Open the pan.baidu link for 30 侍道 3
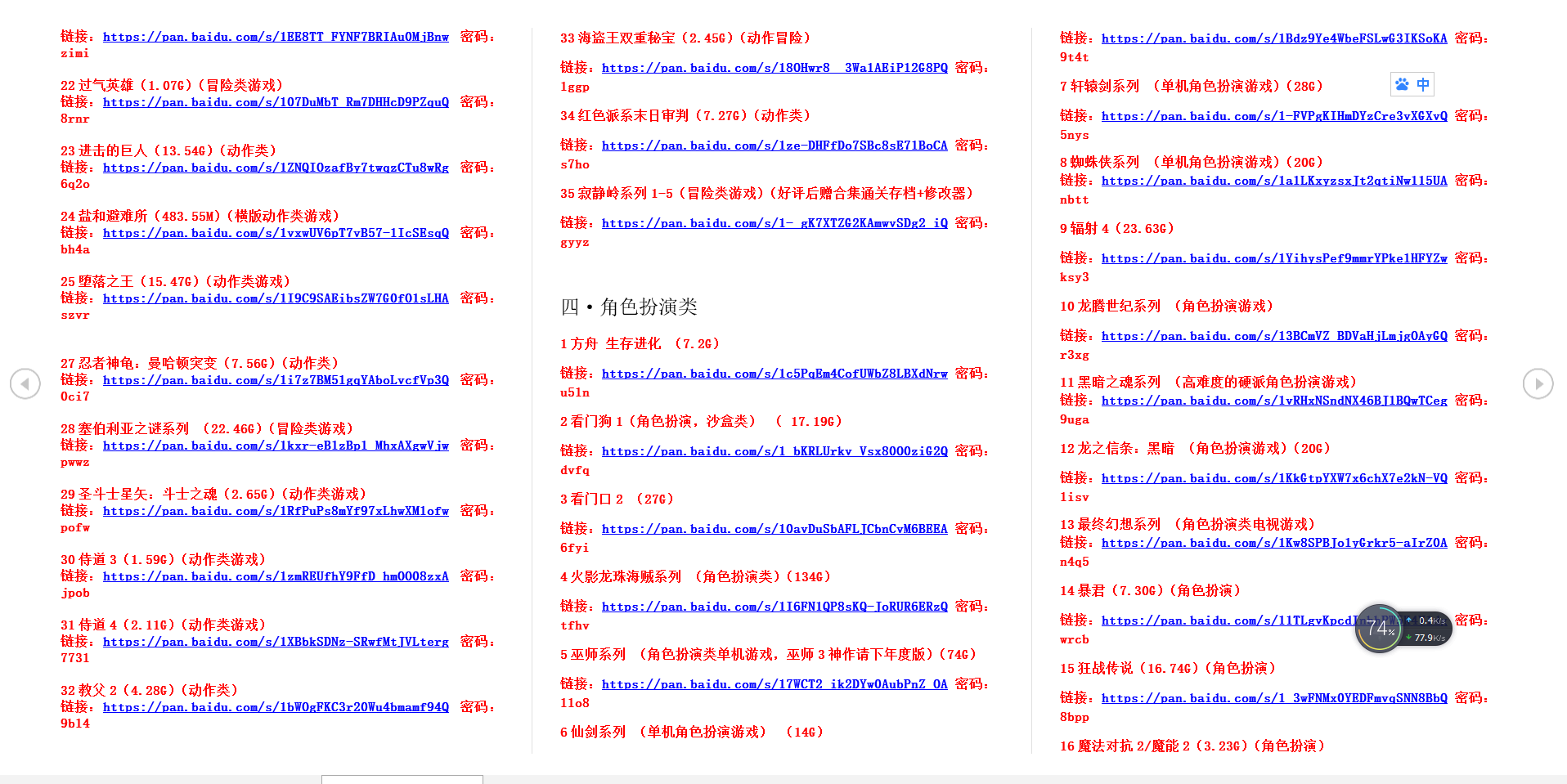 [276, 576]
